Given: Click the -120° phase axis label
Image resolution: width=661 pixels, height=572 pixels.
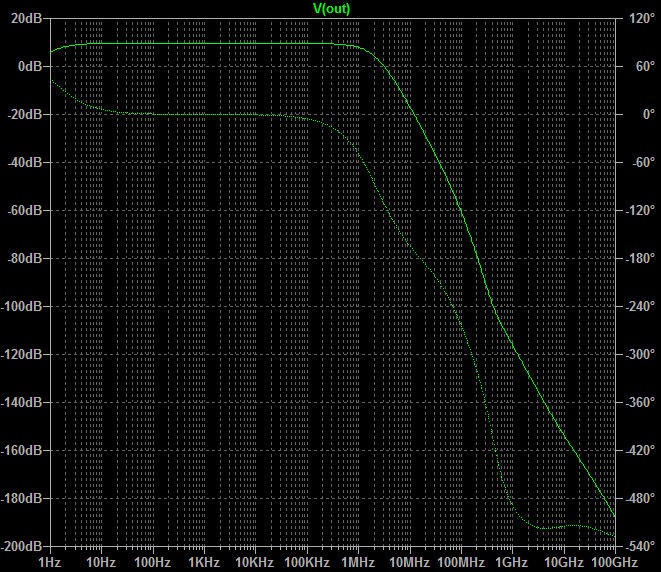Looking at the screenshot, I should click(x=640, y=210).
